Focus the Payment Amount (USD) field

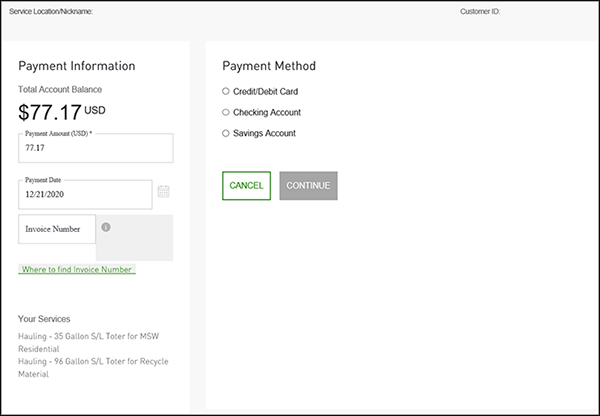[95, 149]
